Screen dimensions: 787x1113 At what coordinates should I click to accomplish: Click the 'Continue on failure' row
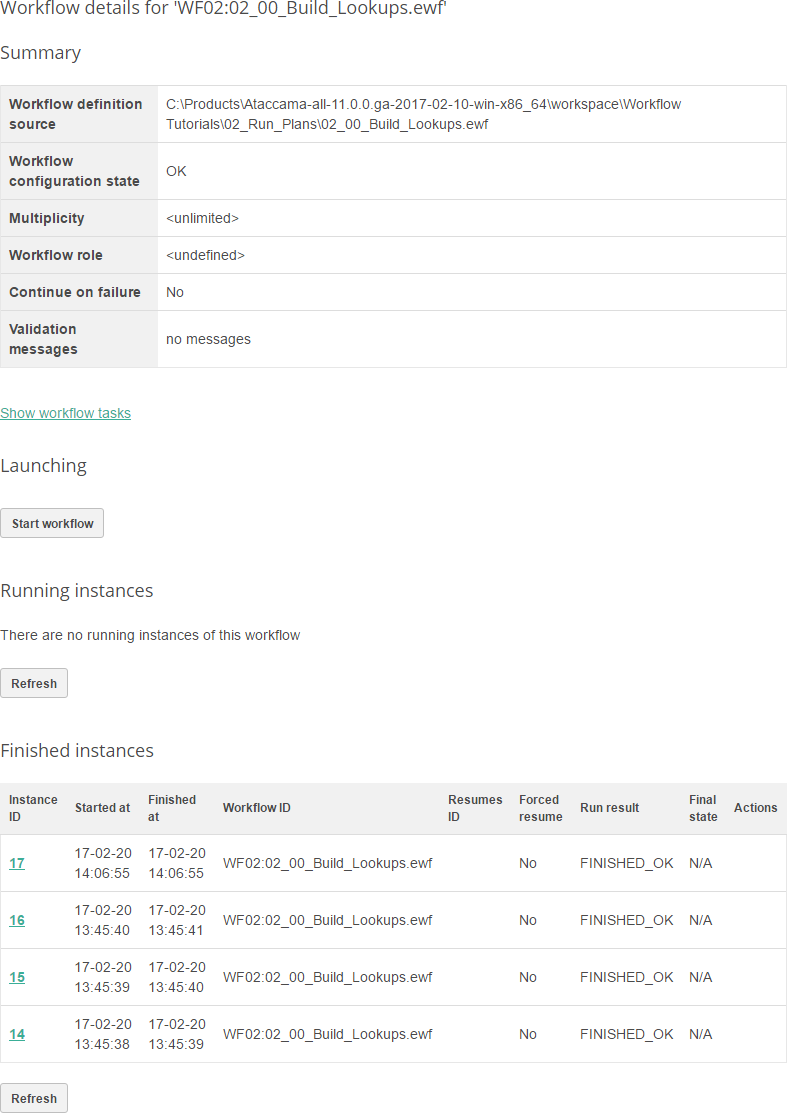74,291
